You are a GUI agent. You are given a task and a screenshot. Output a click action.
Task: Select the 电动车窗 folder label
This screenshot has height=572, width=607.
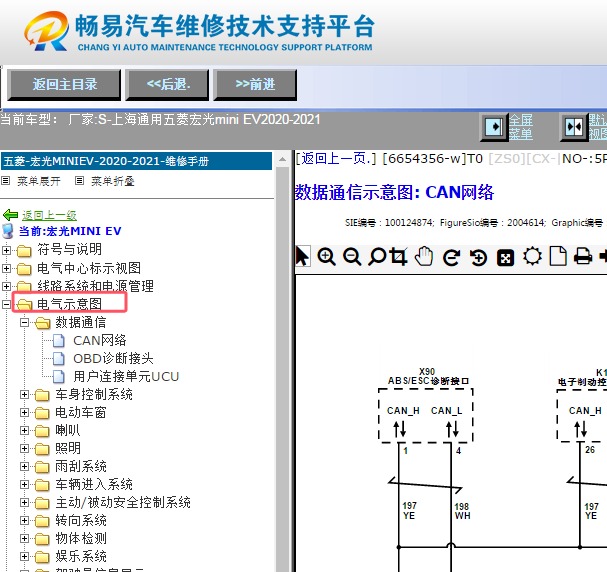click(81, 413)
